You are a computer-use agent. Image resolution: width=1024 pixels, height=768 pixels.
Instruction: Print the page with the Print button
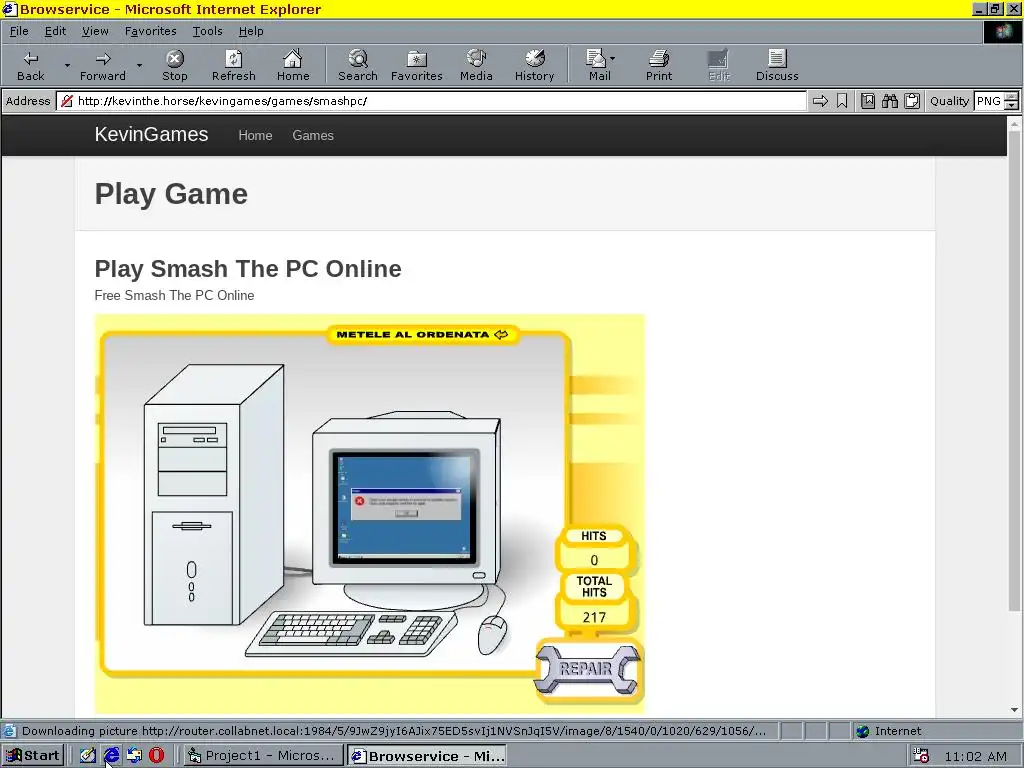click(659, 65)
